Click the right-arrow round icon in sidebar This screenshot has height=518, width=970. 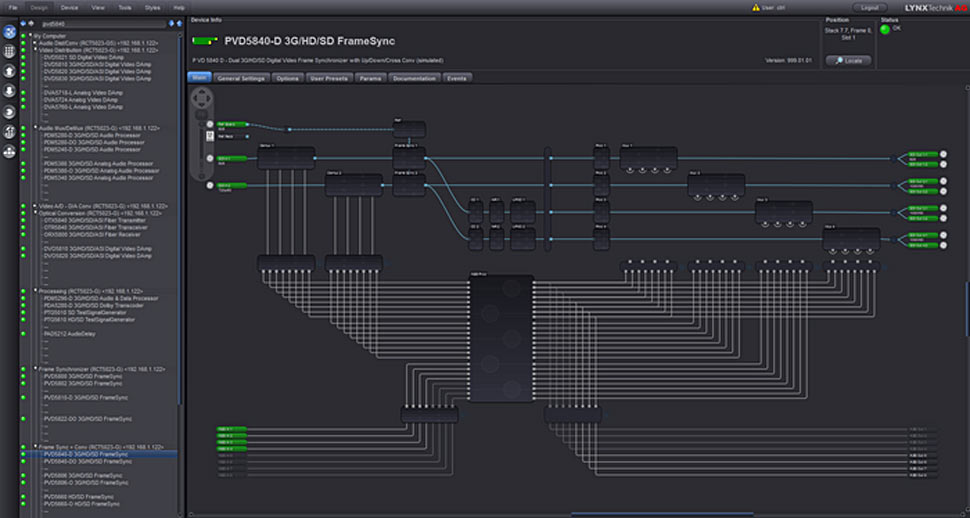[x=9, y=111]
